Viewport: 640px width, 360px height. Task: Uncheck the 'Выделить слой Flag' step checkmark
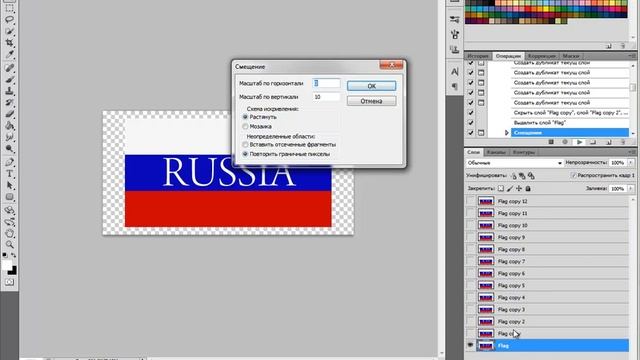pos(471,122)
